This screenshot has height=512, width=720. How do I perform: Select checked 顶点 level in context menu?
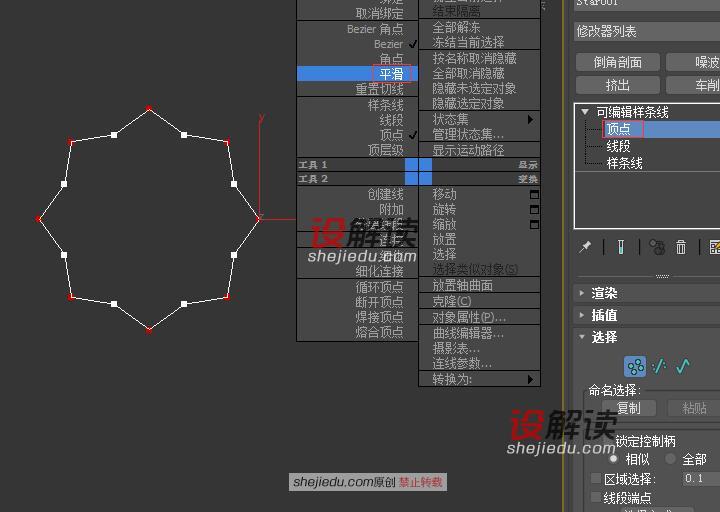pos(391,135)
